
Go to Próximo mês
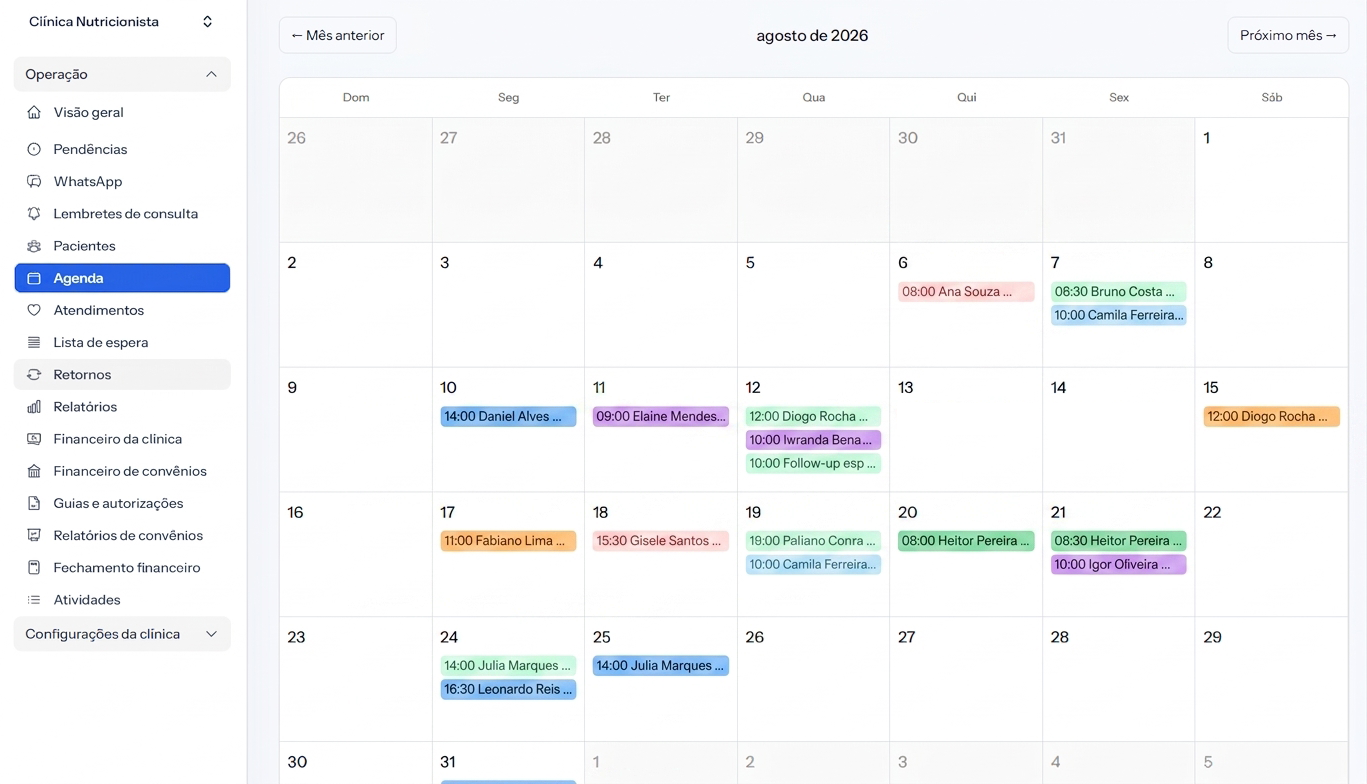[x=1288, y=35]
